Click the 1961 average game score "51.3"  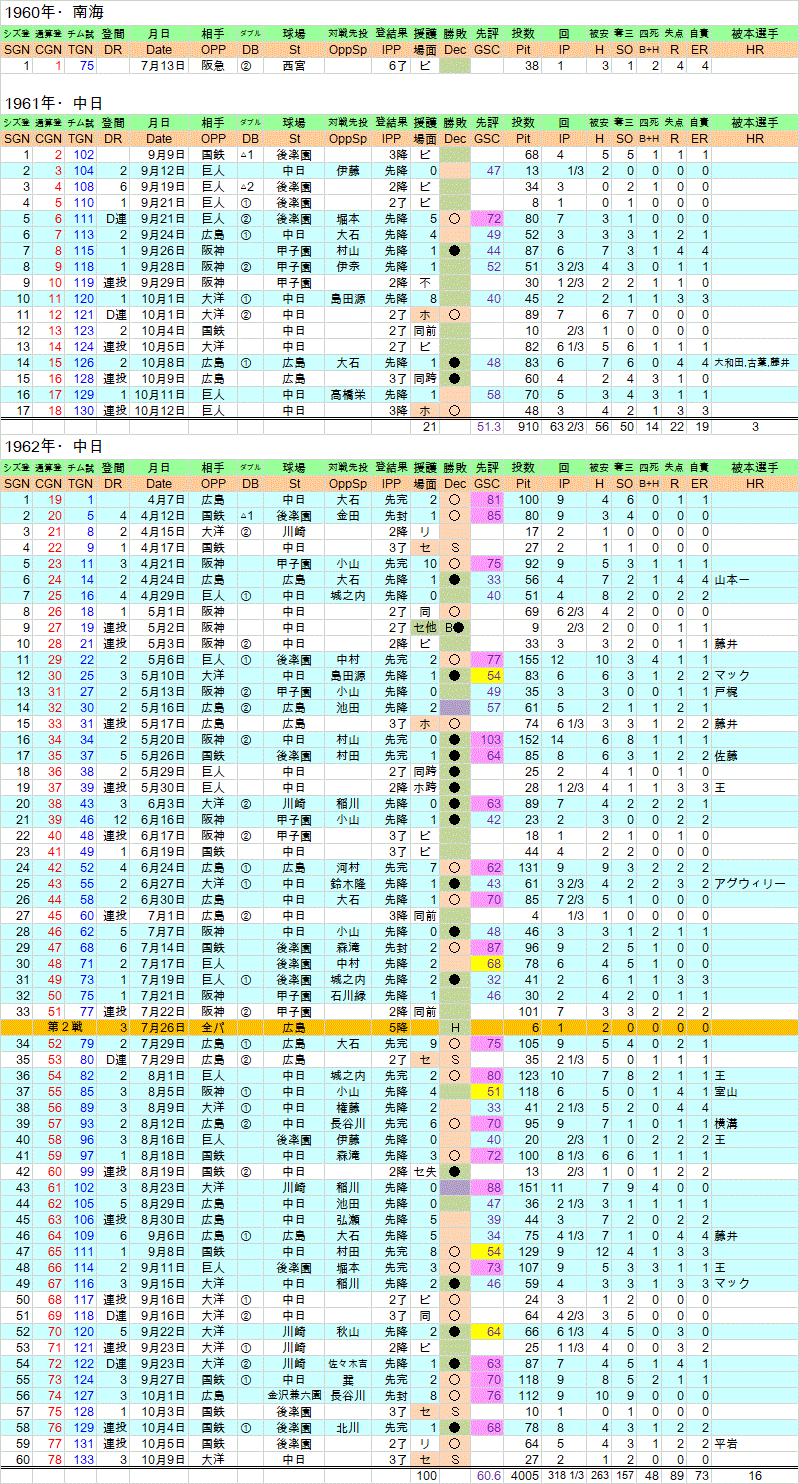click(489, 427)
